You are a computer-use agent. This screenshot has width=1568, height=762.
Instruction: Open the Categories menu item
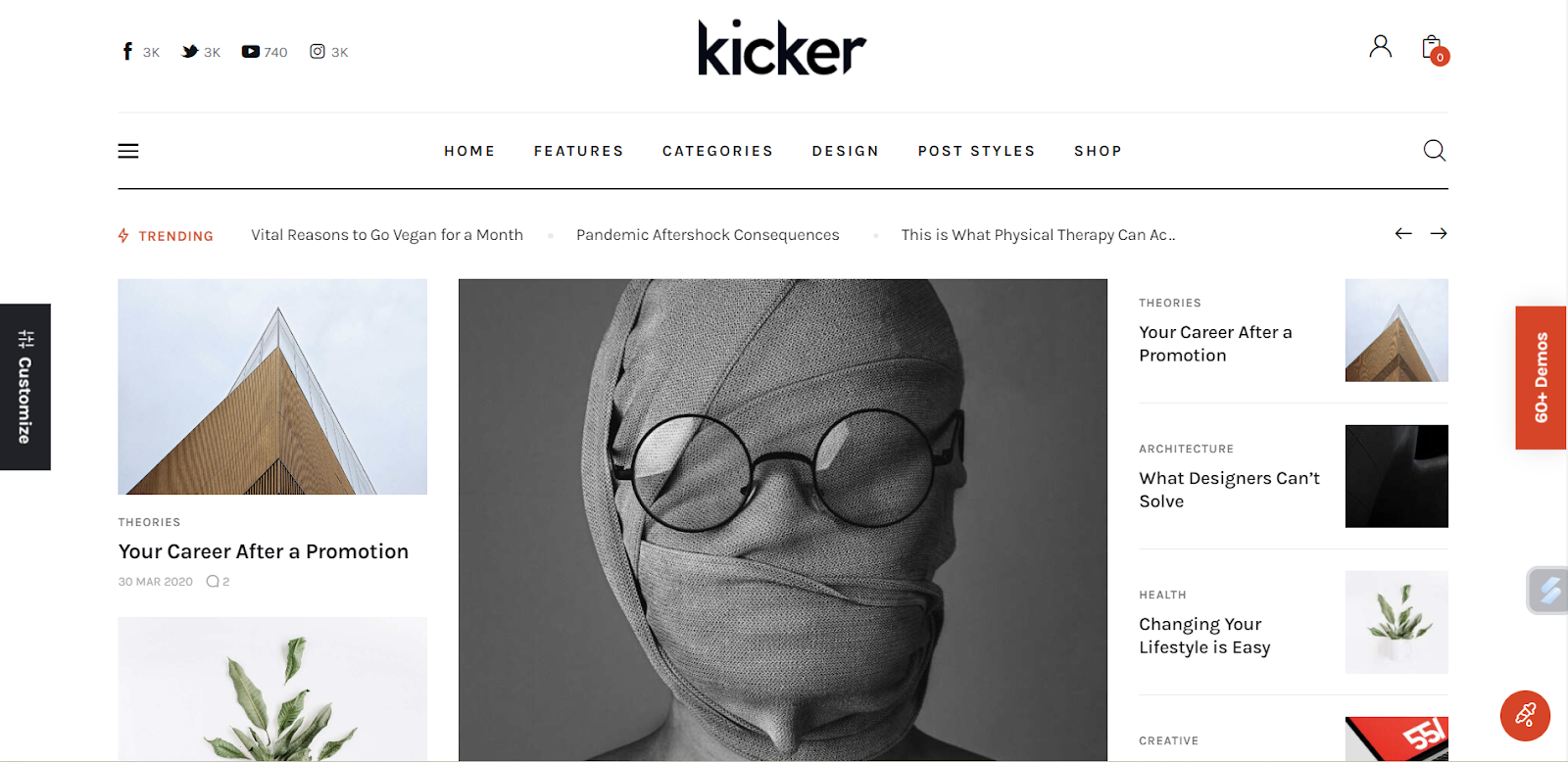click(x=717, y=151)
